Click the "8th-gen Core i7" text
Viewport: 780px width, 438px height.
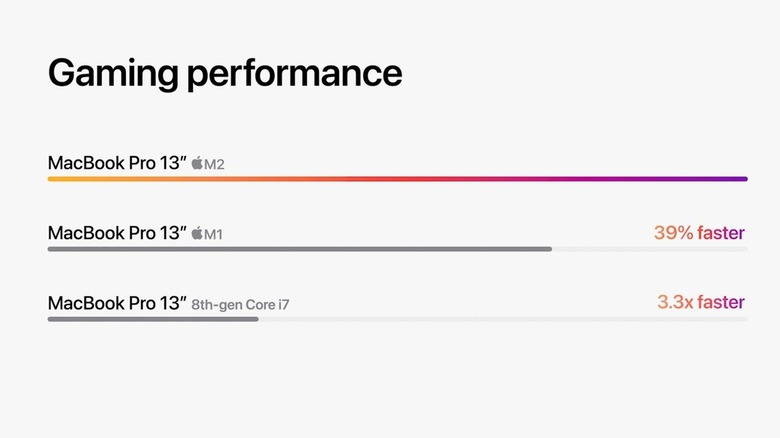(247, 303)
